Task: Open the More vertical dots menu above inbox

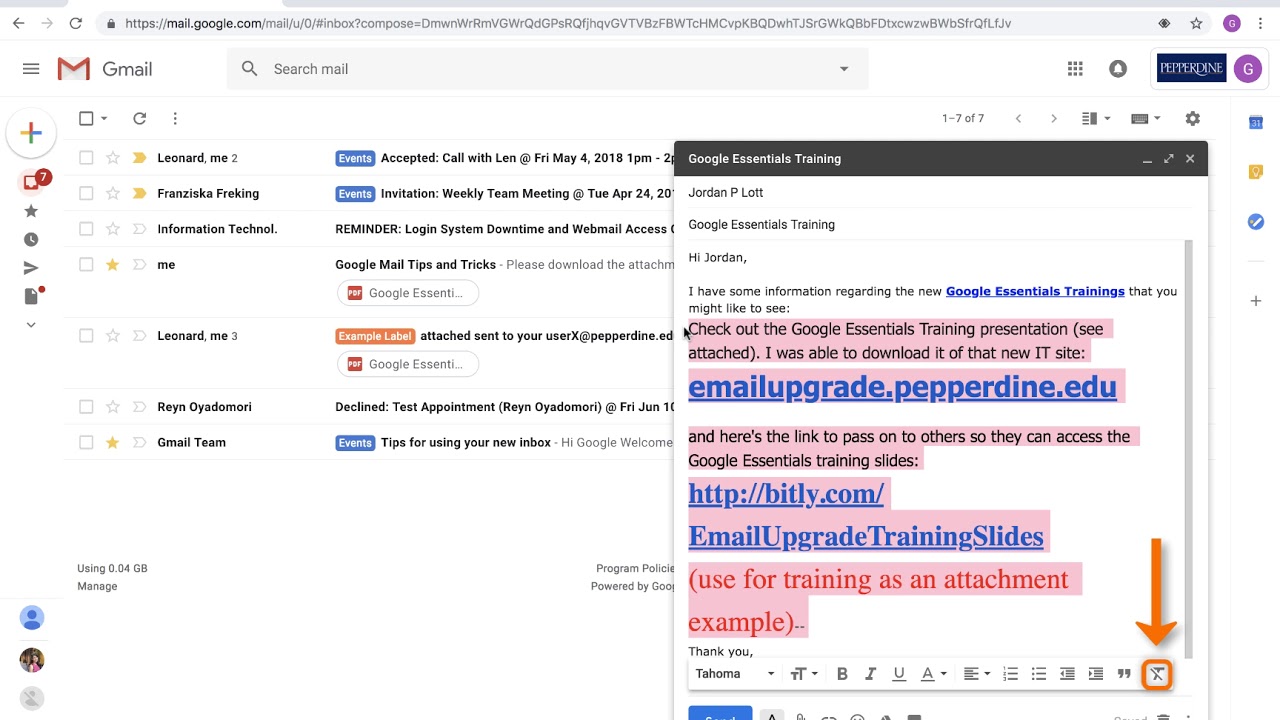Action: (x=175, y=118)
